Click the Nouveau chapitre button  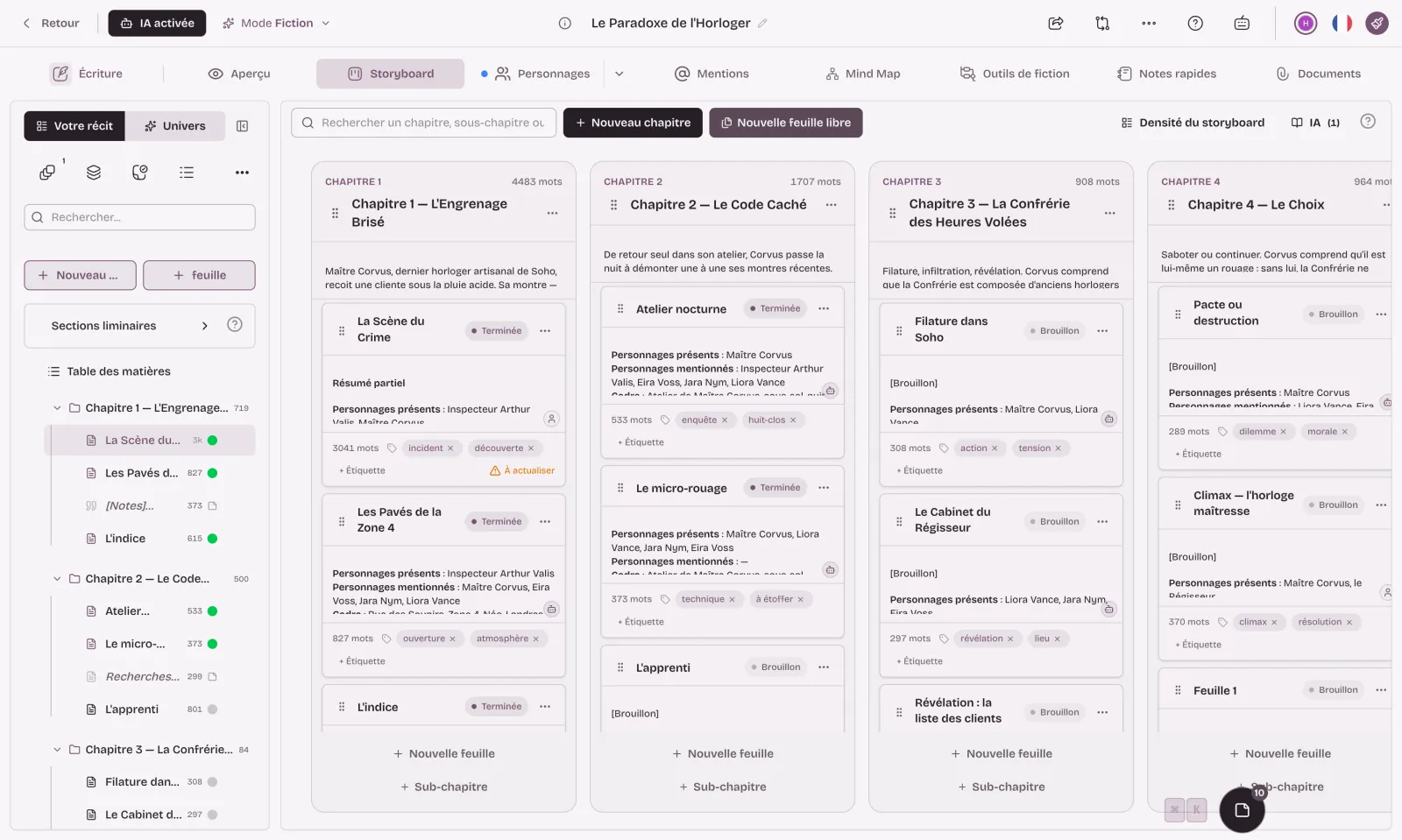point(633,123)
